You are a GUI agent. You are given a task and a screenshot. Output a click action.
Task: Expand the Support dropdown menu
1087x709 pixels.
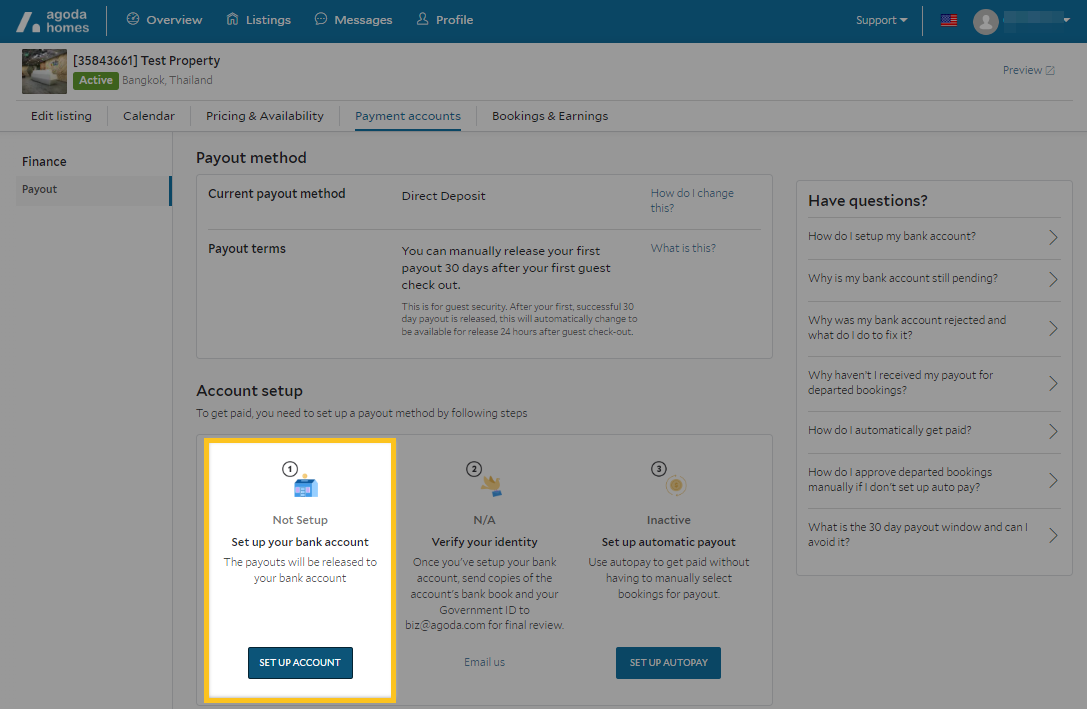tap(881, 20)
